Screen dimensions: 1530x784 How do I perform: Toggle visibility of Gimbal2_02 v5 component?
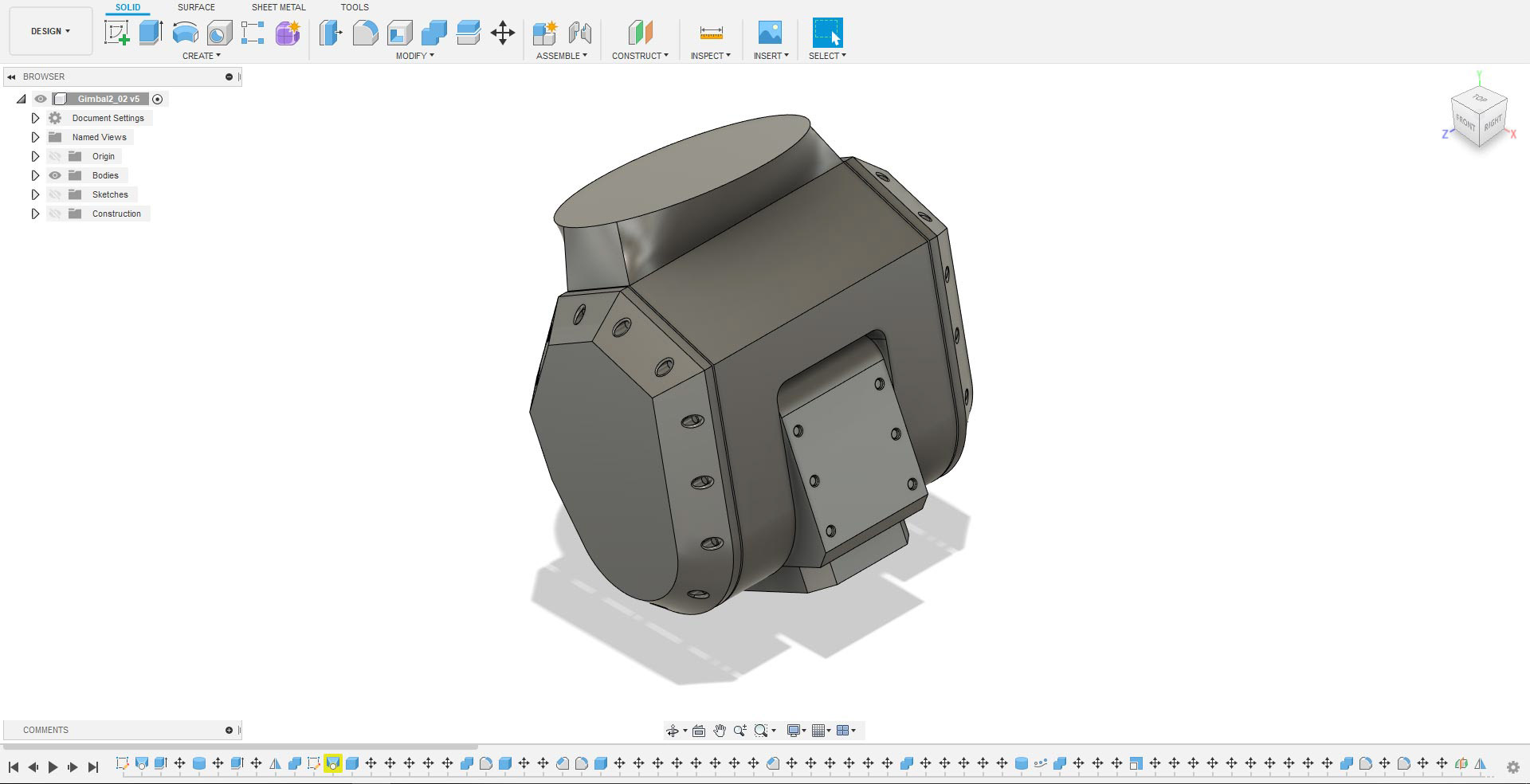[41, 99]
